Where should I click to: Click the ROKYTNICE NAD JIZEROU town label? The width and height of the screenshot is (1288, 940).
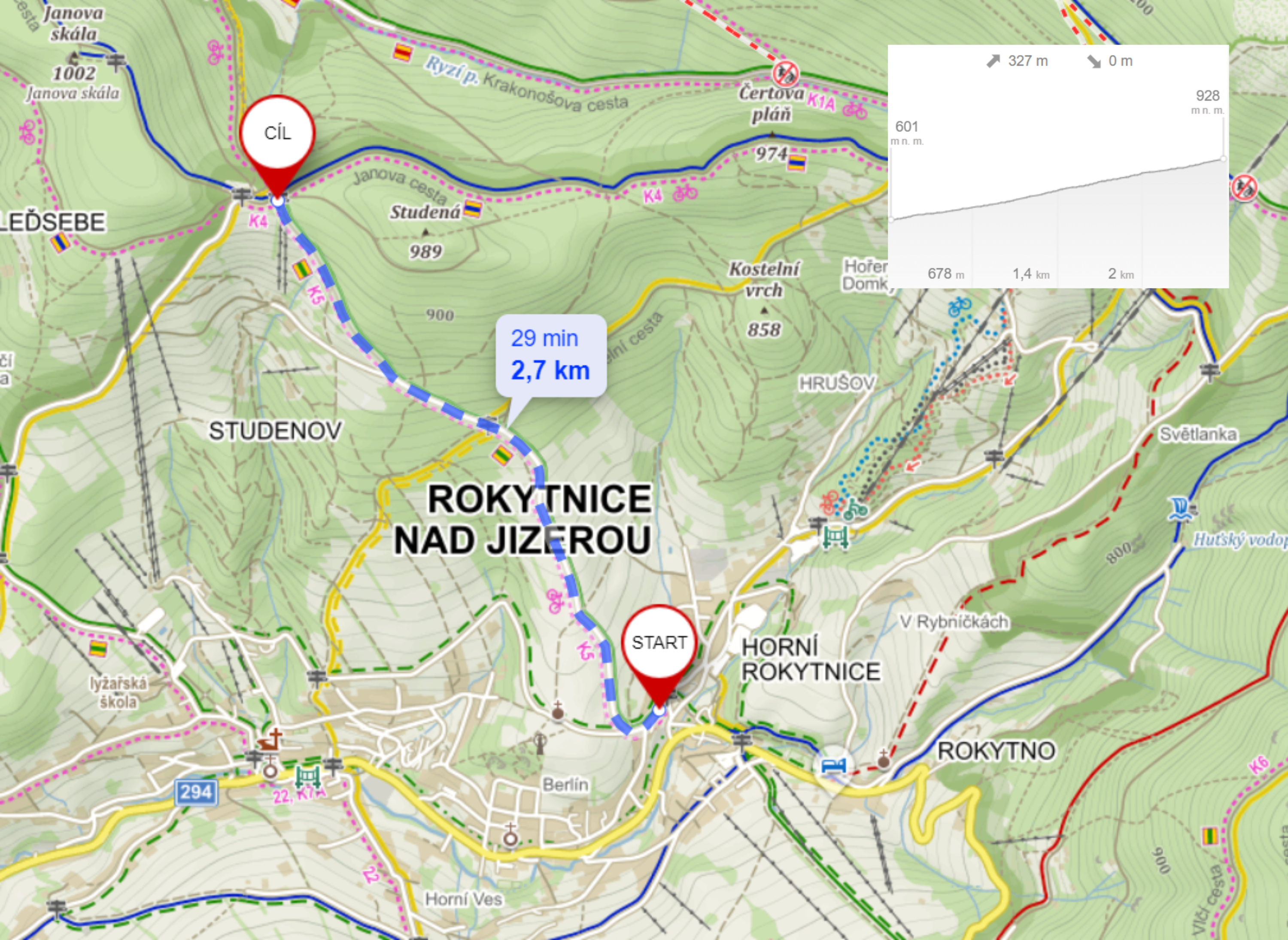coord(523,519)
